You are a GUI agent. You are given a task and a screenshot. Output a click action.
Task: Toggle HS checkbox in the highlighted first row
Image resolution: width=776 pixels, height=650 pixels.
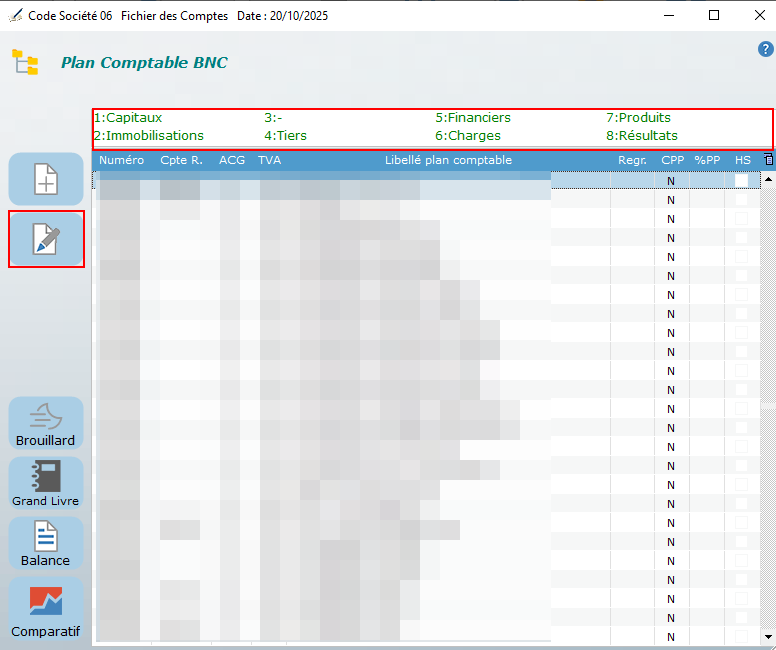(741, 181)
